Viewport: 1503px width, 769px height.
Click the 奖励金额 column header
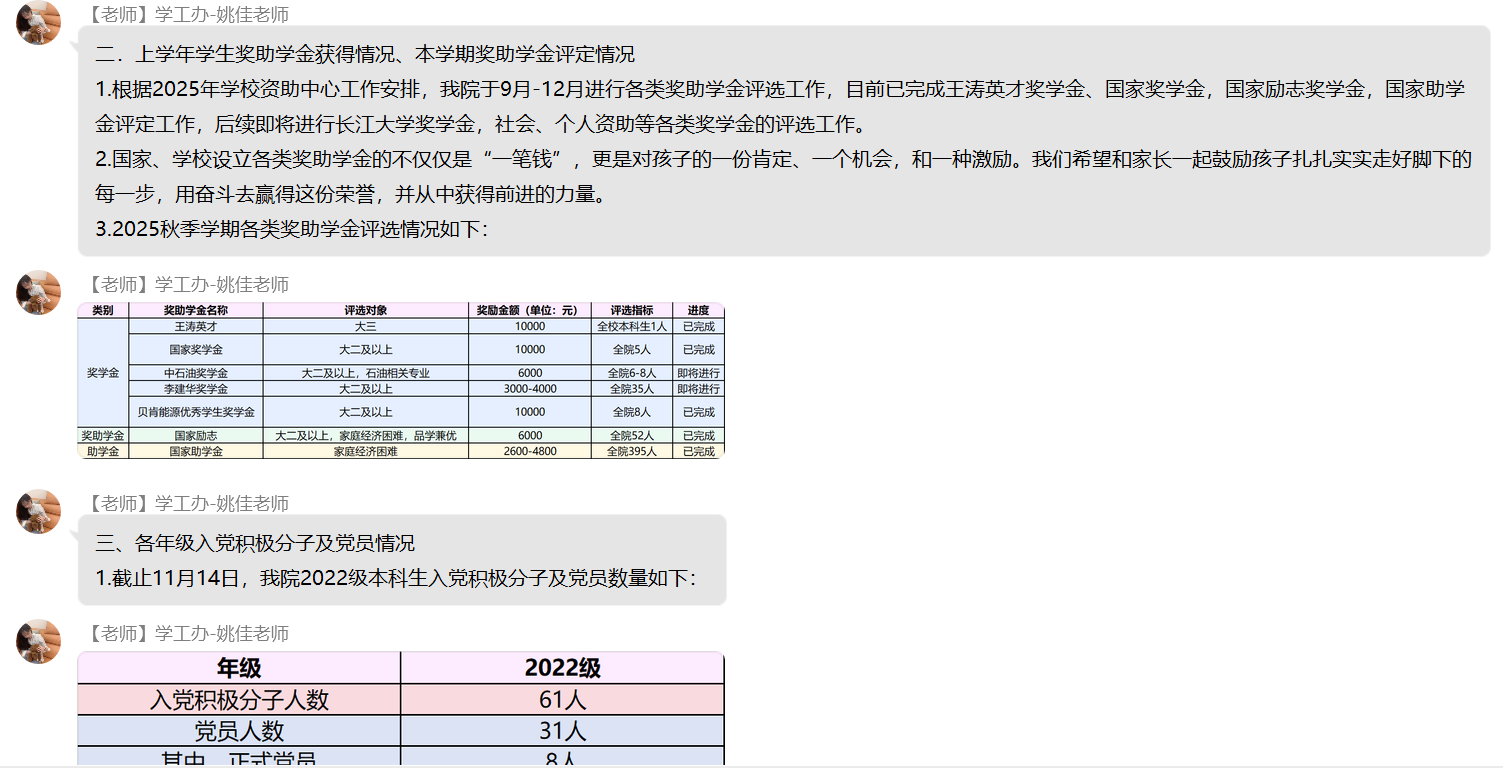[529, 310]
